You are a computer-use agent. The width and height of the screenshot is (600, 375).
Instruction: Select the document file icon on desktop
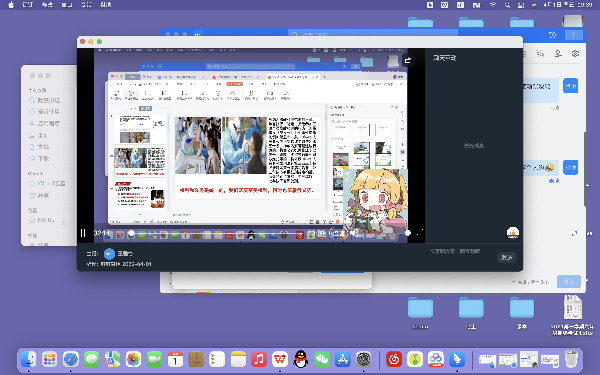point(573,307)
